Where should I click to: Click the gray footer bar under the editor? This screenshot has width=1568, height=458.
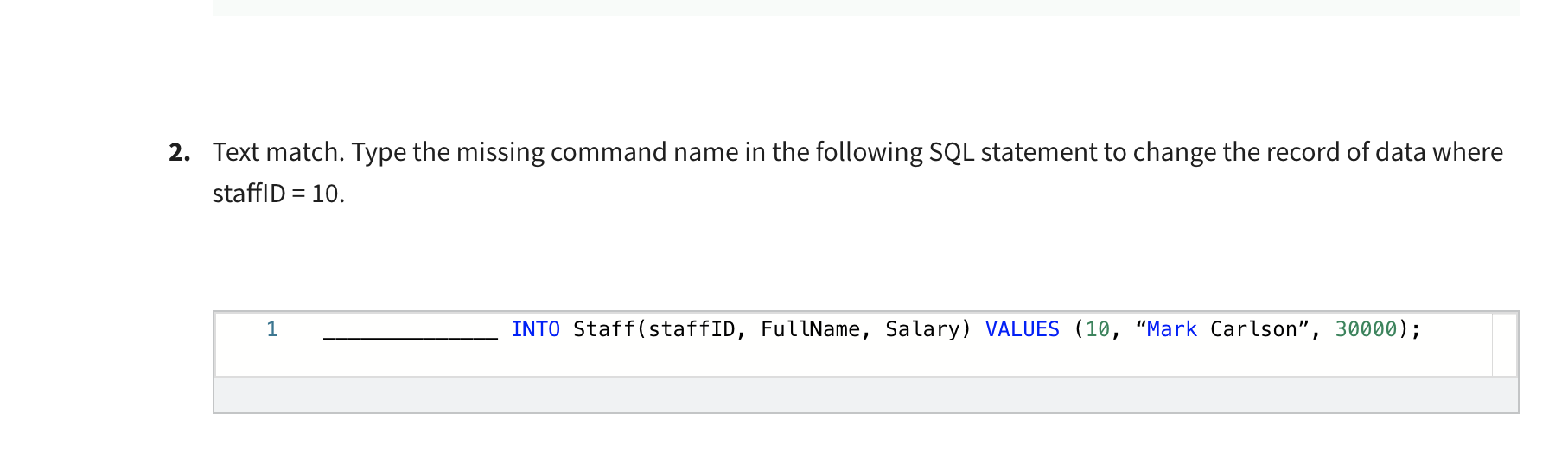pyautogui.click(x=865, y=395)
